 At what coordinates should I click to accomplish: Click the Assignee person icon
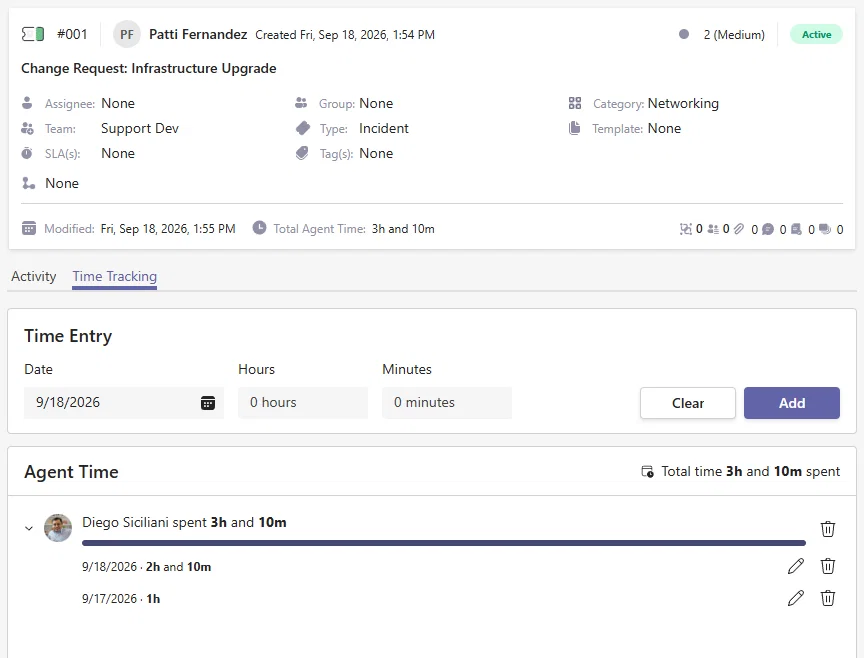point(27,103)
